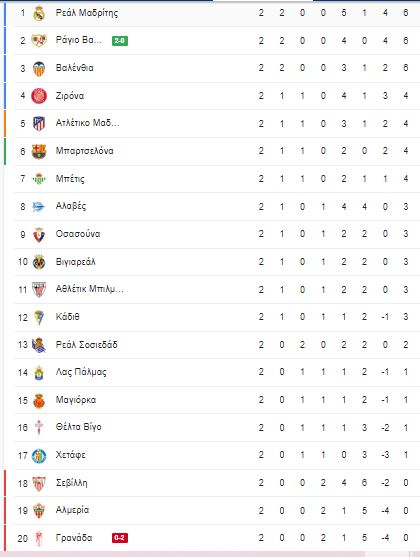Open the red 0-2 result badge
Viewport: 420px width, 557px height.
(120, 538)
